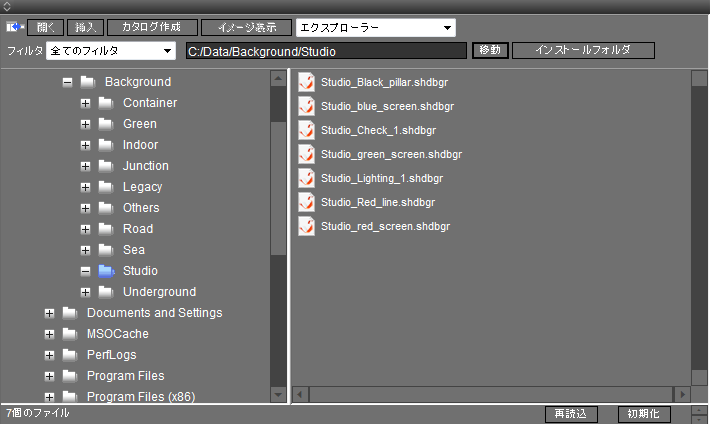Click the folder tree scroll-up arrow
The height and width of the screenshot is (424, 710).
coord(278,78)
